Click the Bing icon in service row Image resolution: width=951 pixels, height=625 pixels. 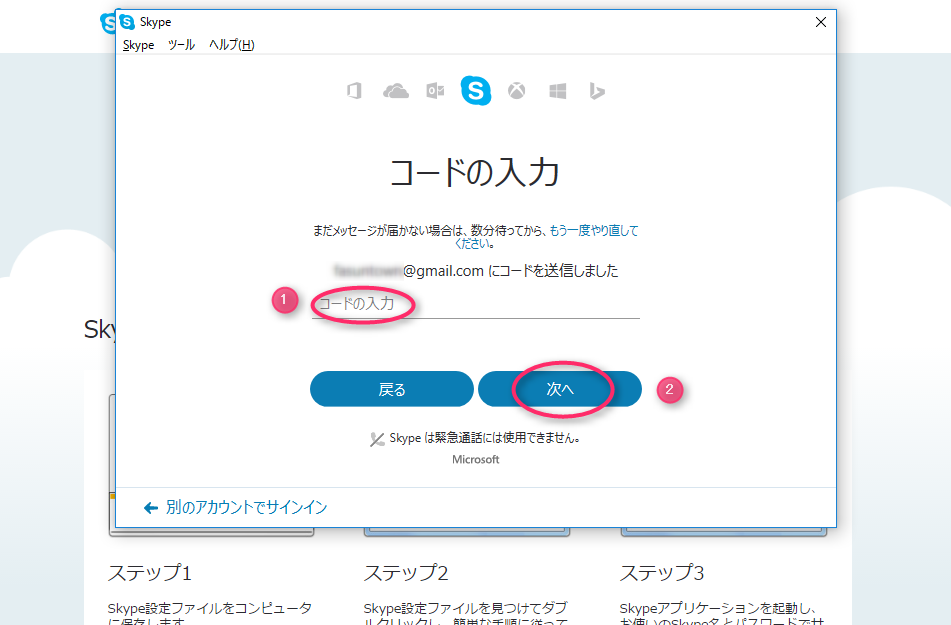[x=597, y=91]
